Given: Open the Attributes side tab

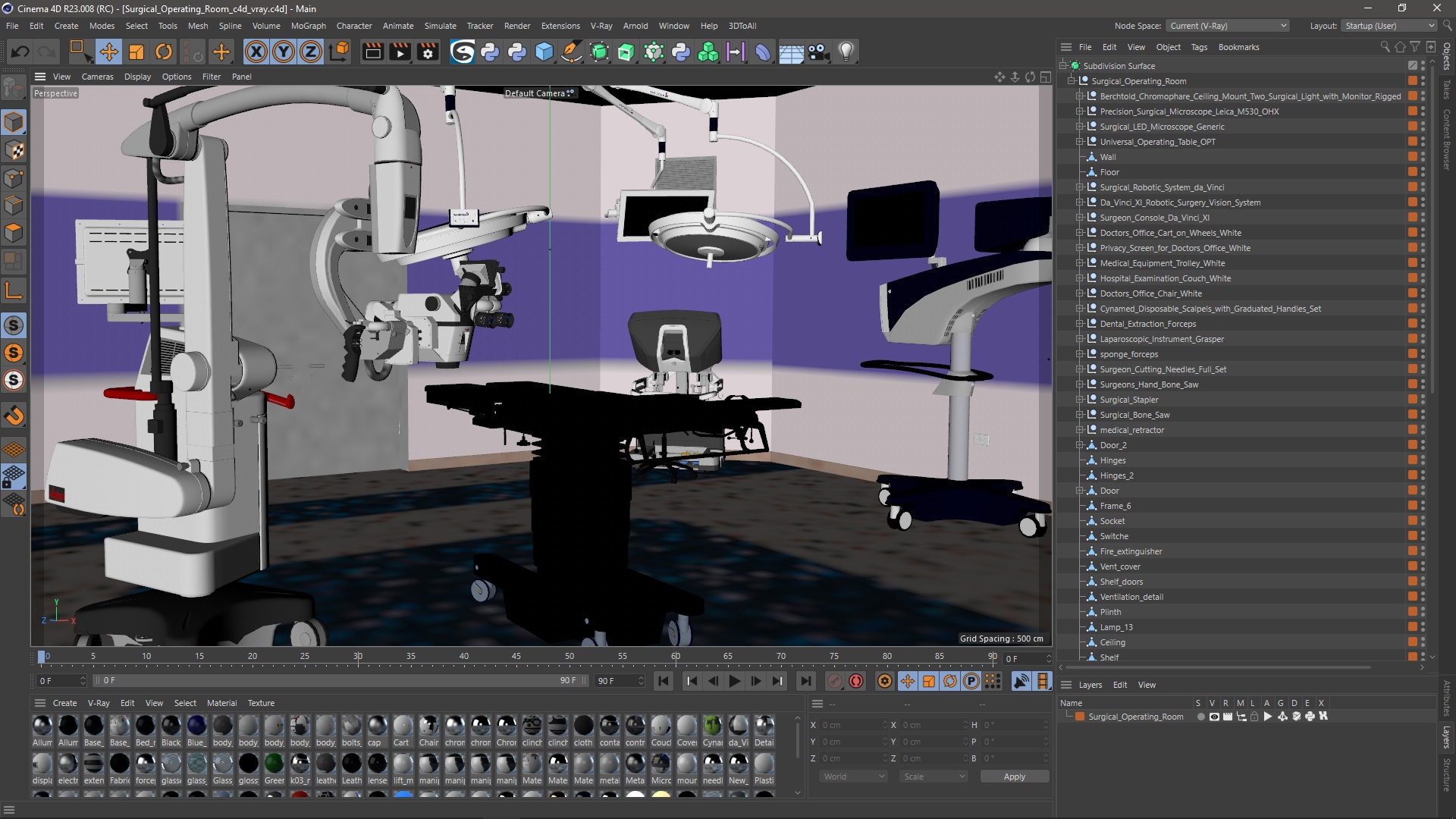Looking at the screenshot, I should (x=1447, y=698).
